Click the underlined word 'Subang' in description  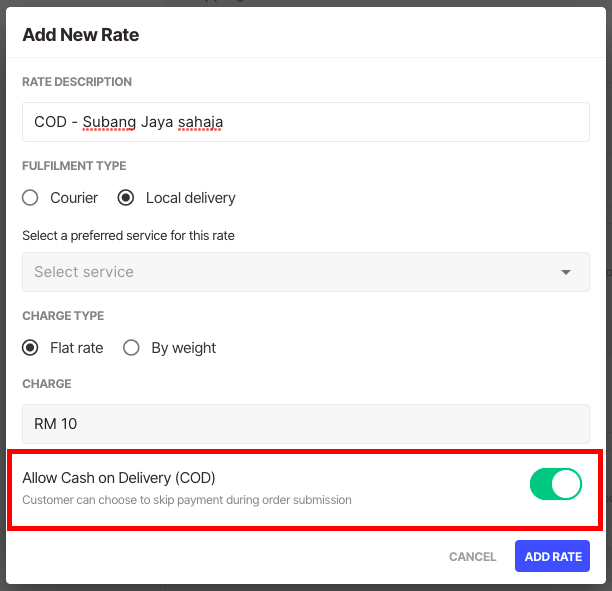pyautogui.click(x=108, y=122)
